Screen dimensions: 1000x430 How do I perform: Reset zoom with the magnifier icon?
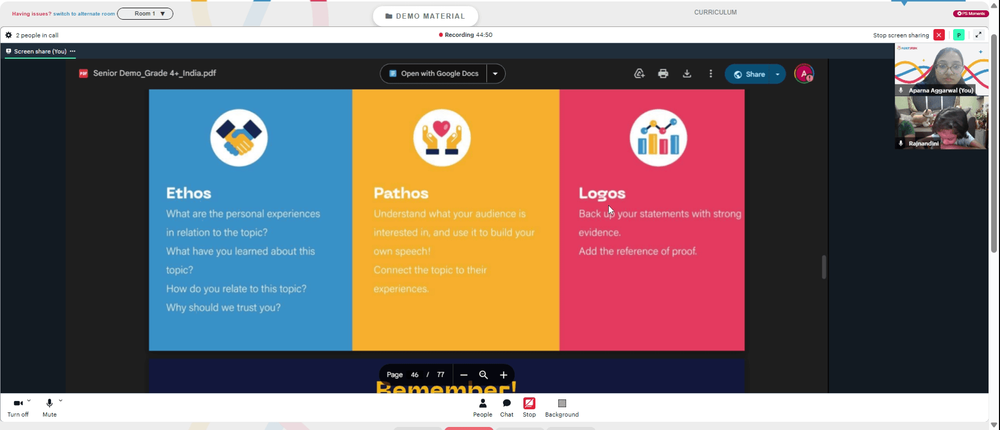point(483,375)
